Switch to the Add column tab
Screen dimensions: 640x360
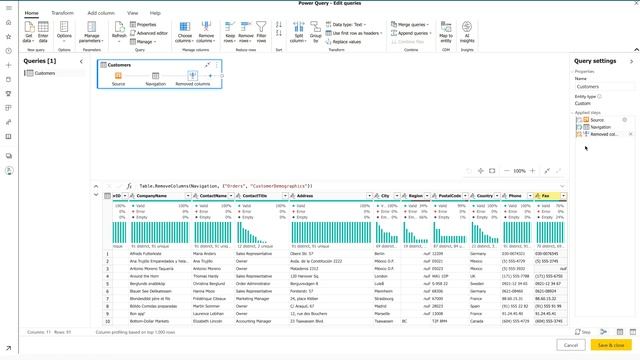coord(101,13)
